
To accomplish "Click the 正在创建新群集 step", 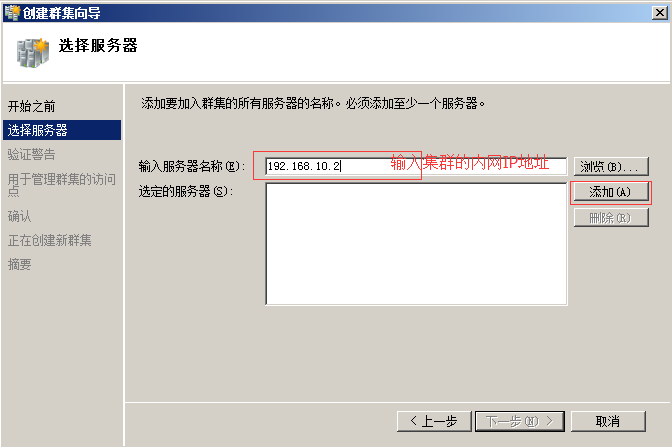I will [50, 240].
